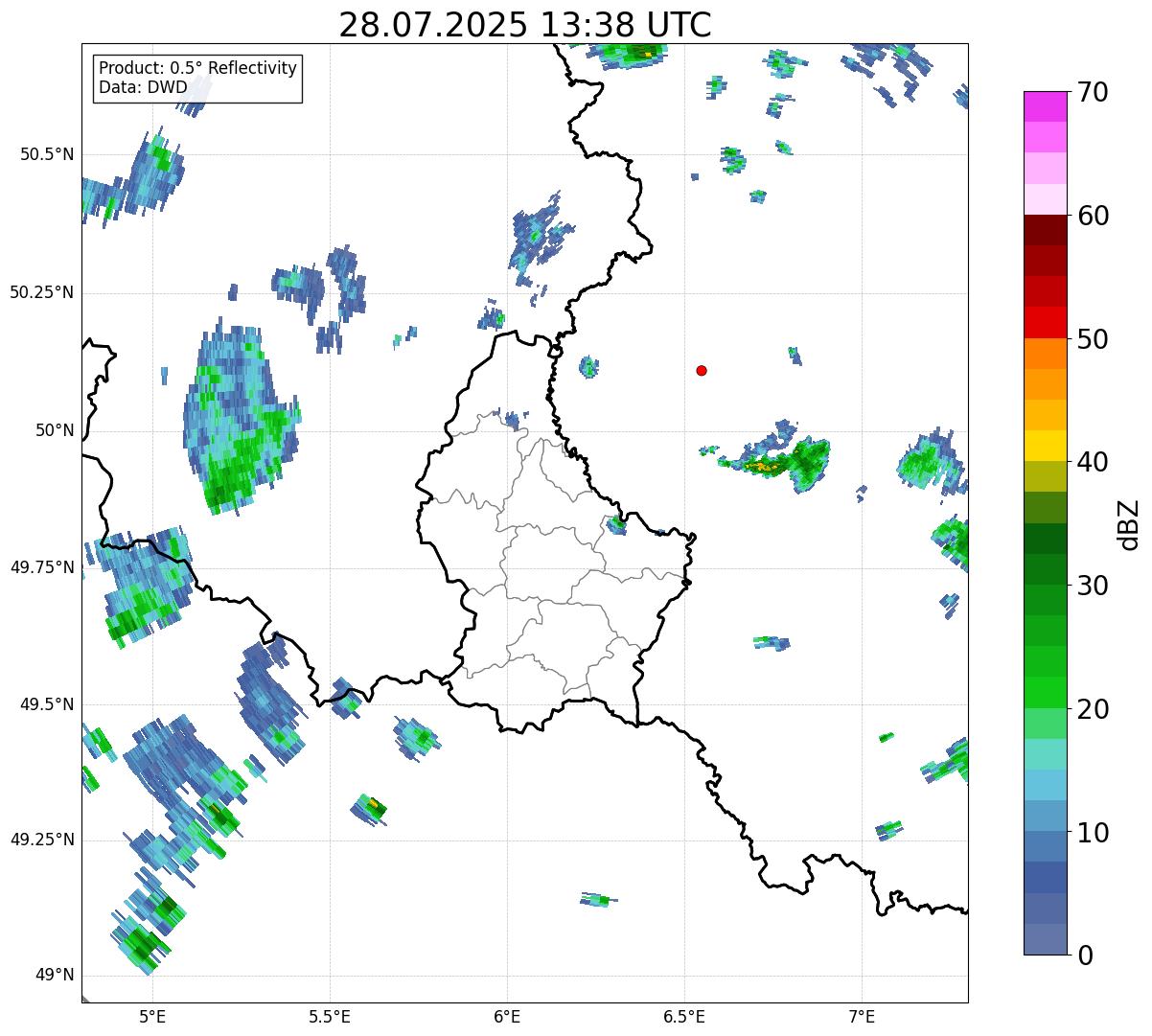The image size is (1152, 1036).
Task: Select the "Data: DWD" text line
Action: [x=144, y=87]
